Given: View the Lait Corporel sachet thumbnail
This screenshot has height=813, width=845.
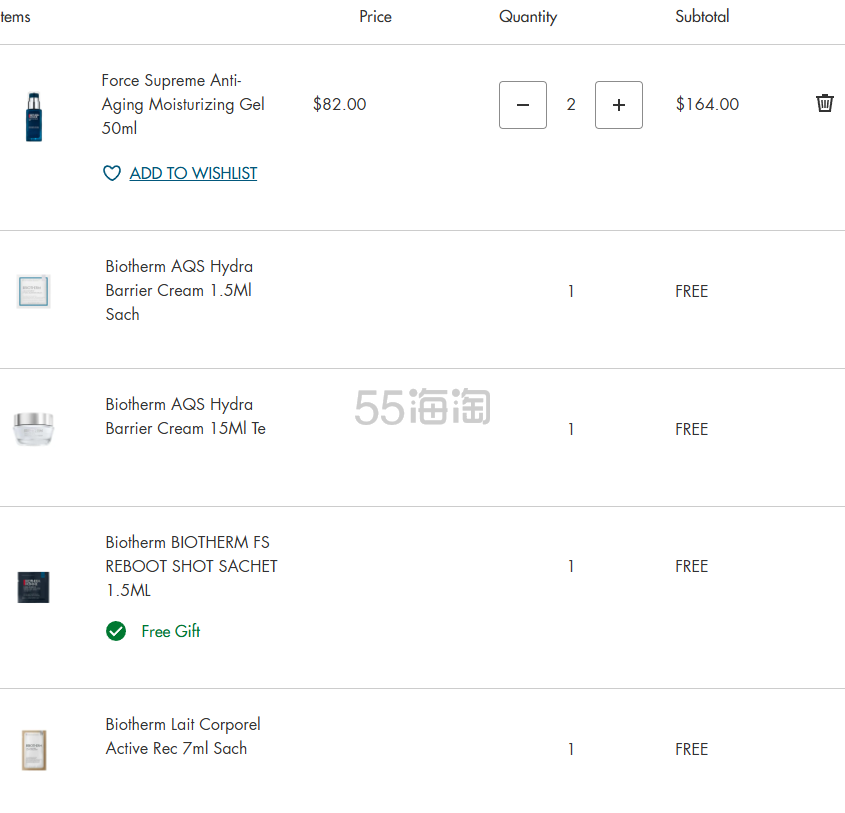Looking at the screenshot, I should coord(34,750).
